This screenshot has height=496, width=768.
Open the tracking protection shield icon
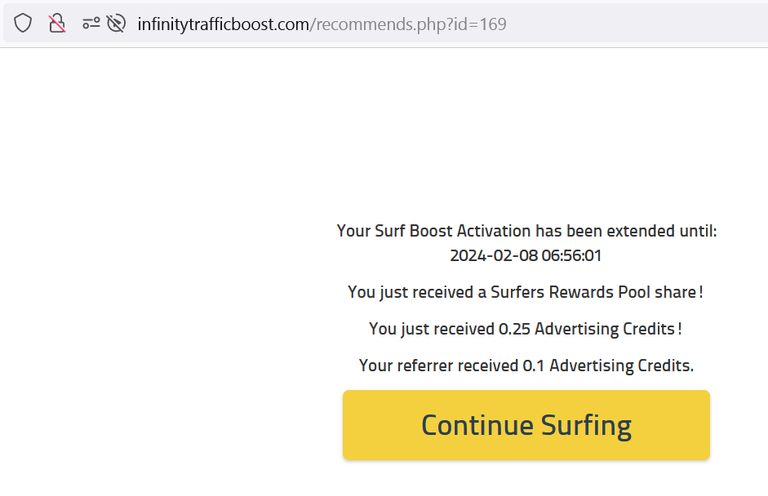23,23
